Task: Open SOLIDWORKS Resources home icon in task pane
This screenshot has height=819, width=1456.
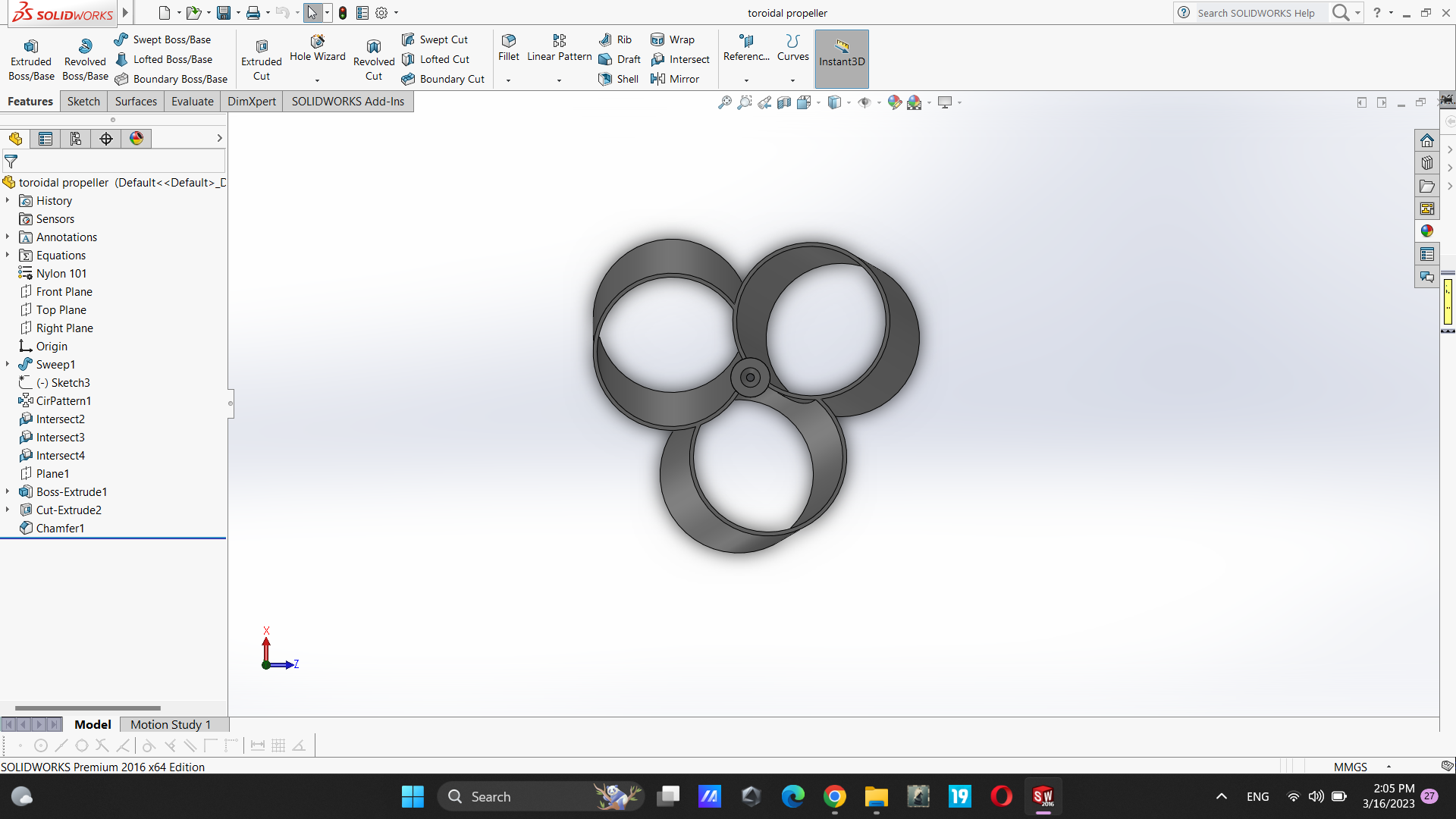Action: 1427,141
